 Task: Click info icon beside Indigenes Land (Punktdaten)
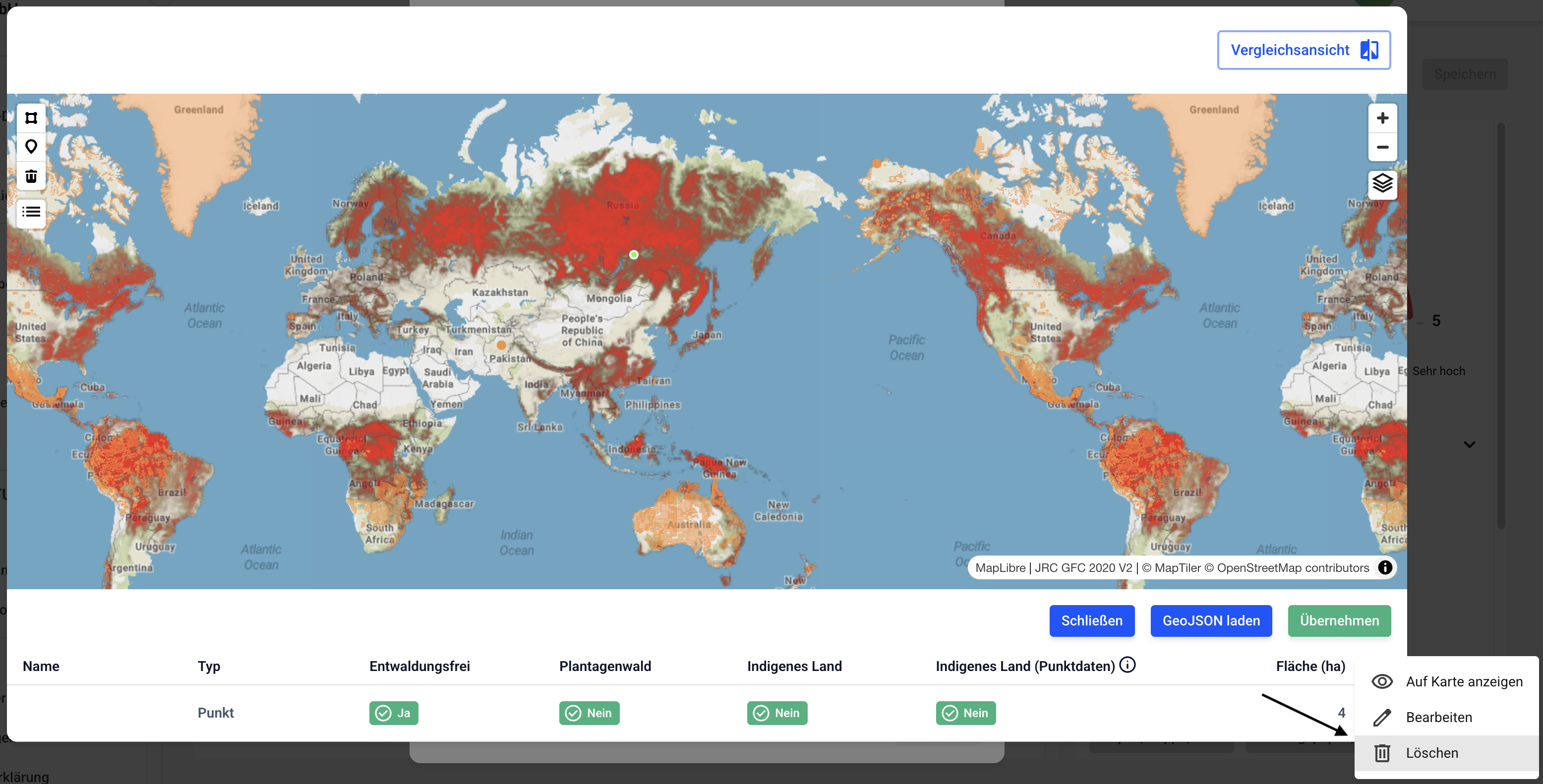pyautogui.click(x=1128, y=665)
